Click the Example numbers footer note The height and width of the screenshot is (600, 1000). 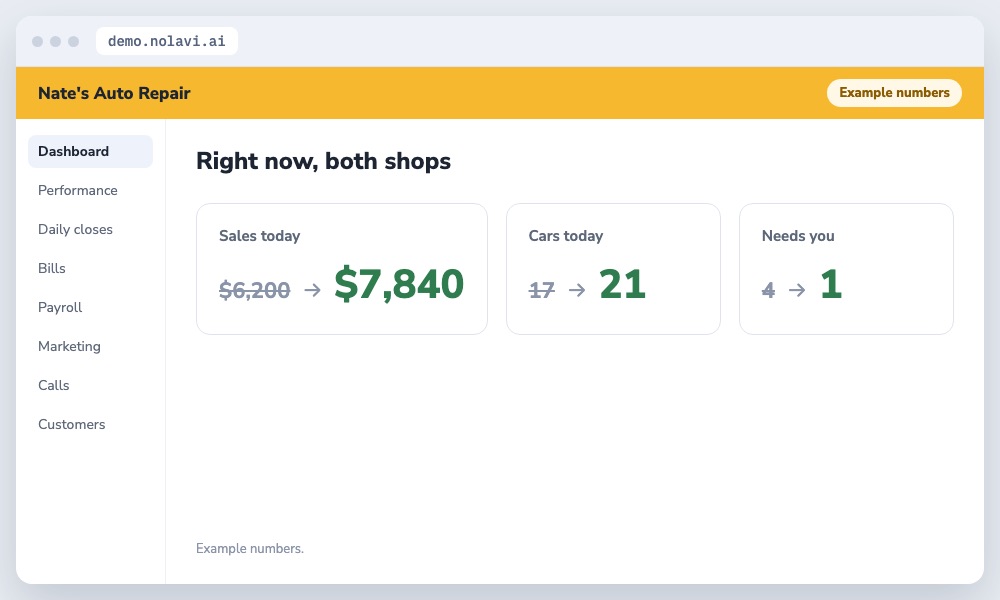pyautogui.click(x=250, y=548)
